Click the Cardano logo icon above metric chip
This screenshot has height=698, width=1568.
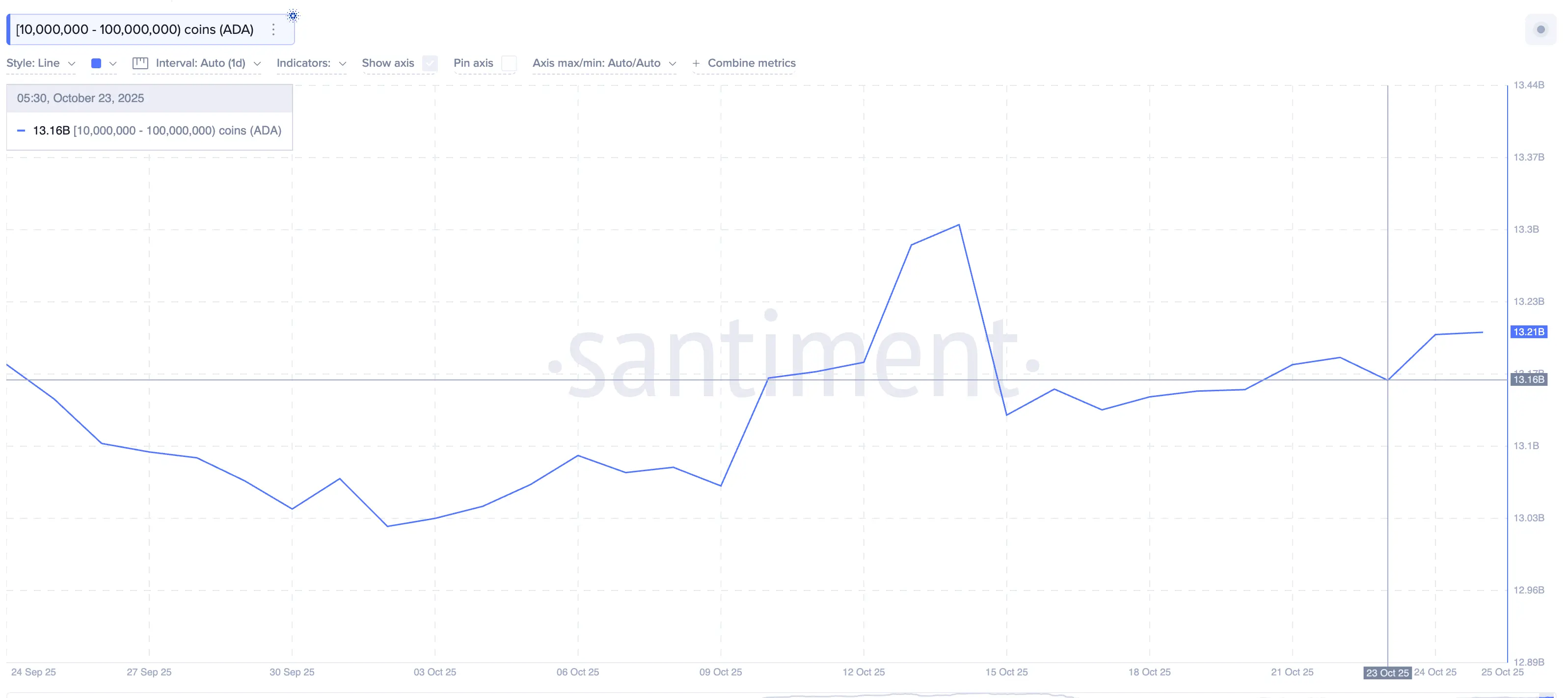pos(293,15)
